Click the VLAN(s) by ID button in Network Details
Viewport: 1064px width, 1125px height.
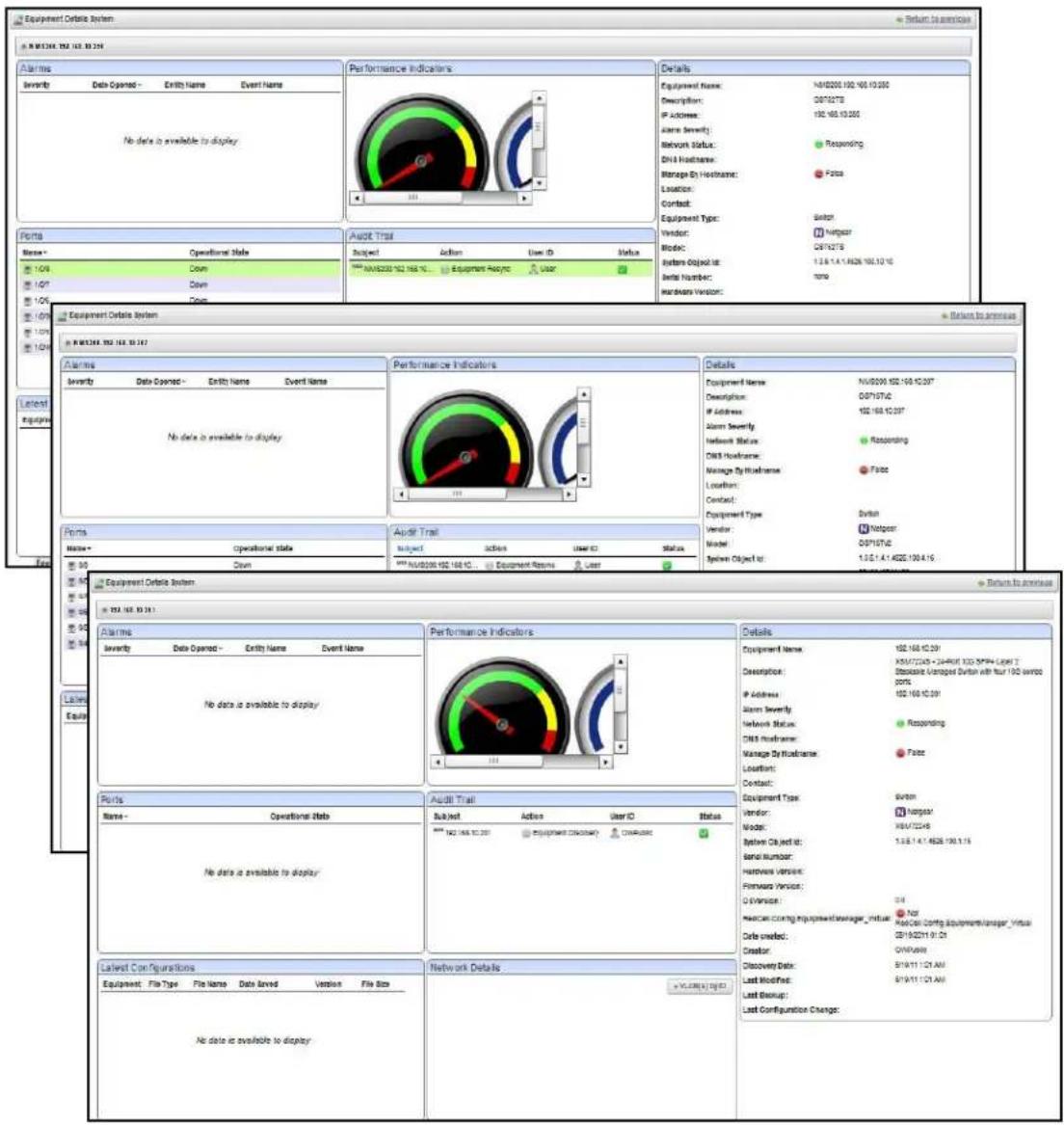tap(700, 986)
